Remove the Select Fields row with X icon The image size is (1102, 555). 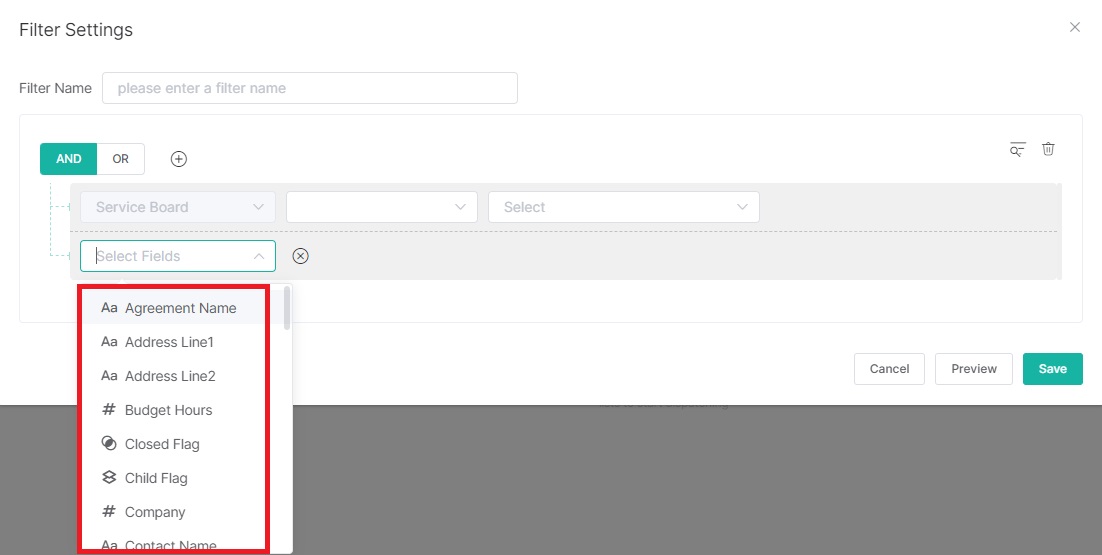(x=300, y=256)
